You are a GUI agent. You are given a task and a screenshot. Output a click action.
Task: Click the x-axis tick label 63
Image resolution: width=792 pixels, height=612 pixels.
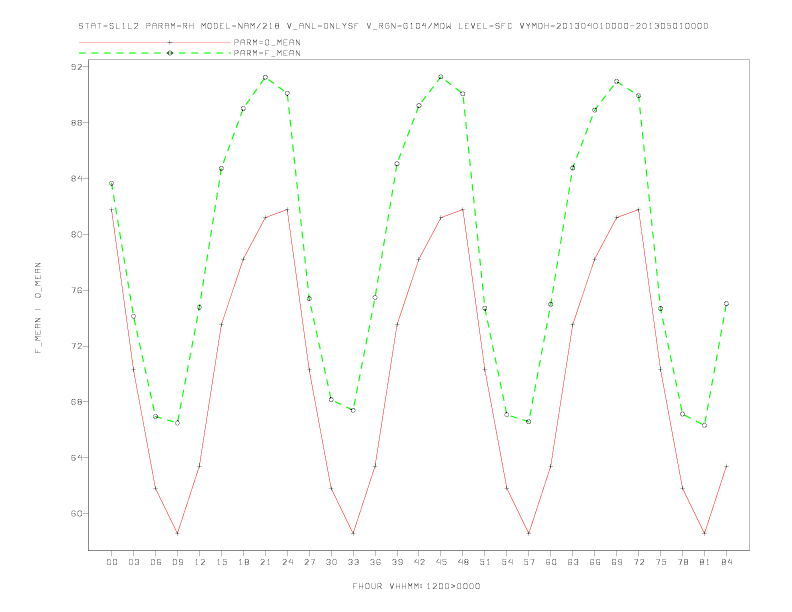tap(573, 562)
